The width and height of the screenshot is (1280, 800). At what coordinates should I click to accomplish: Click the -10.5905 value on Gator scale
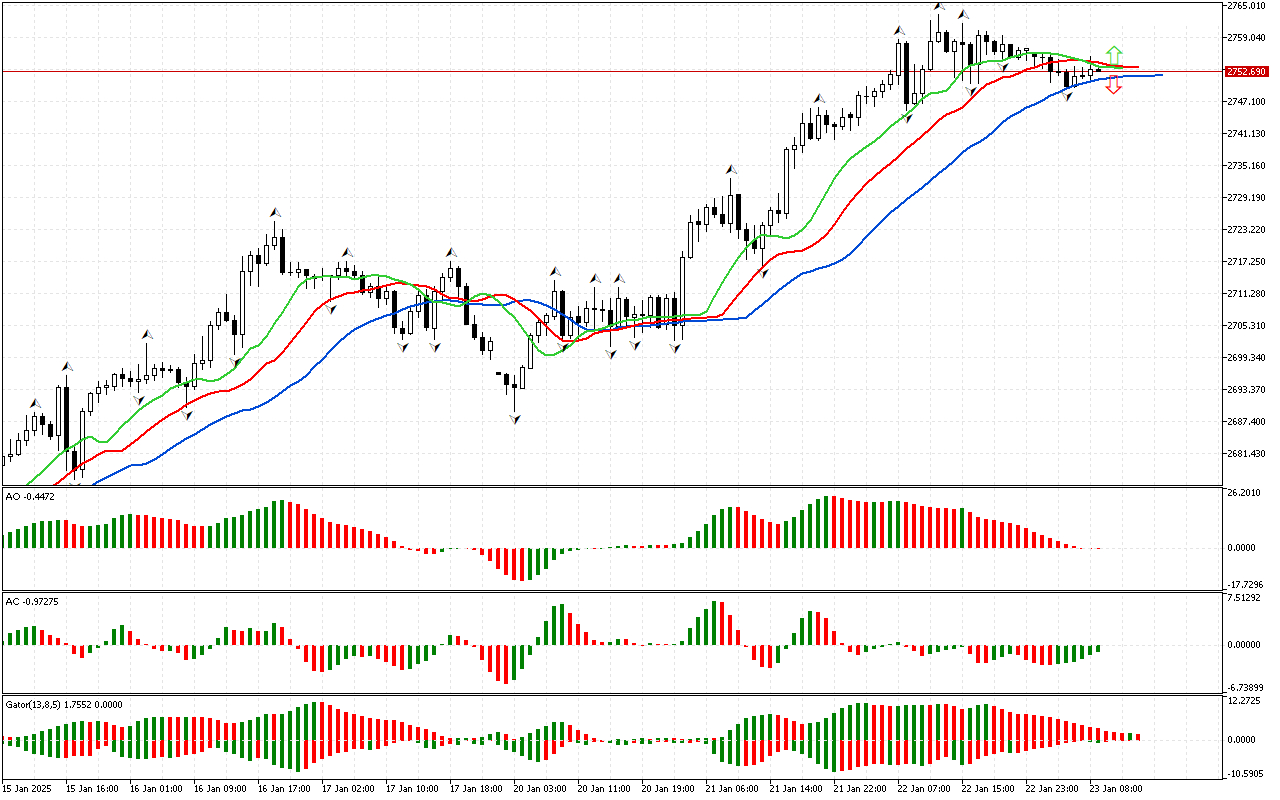coord(1246,774)
